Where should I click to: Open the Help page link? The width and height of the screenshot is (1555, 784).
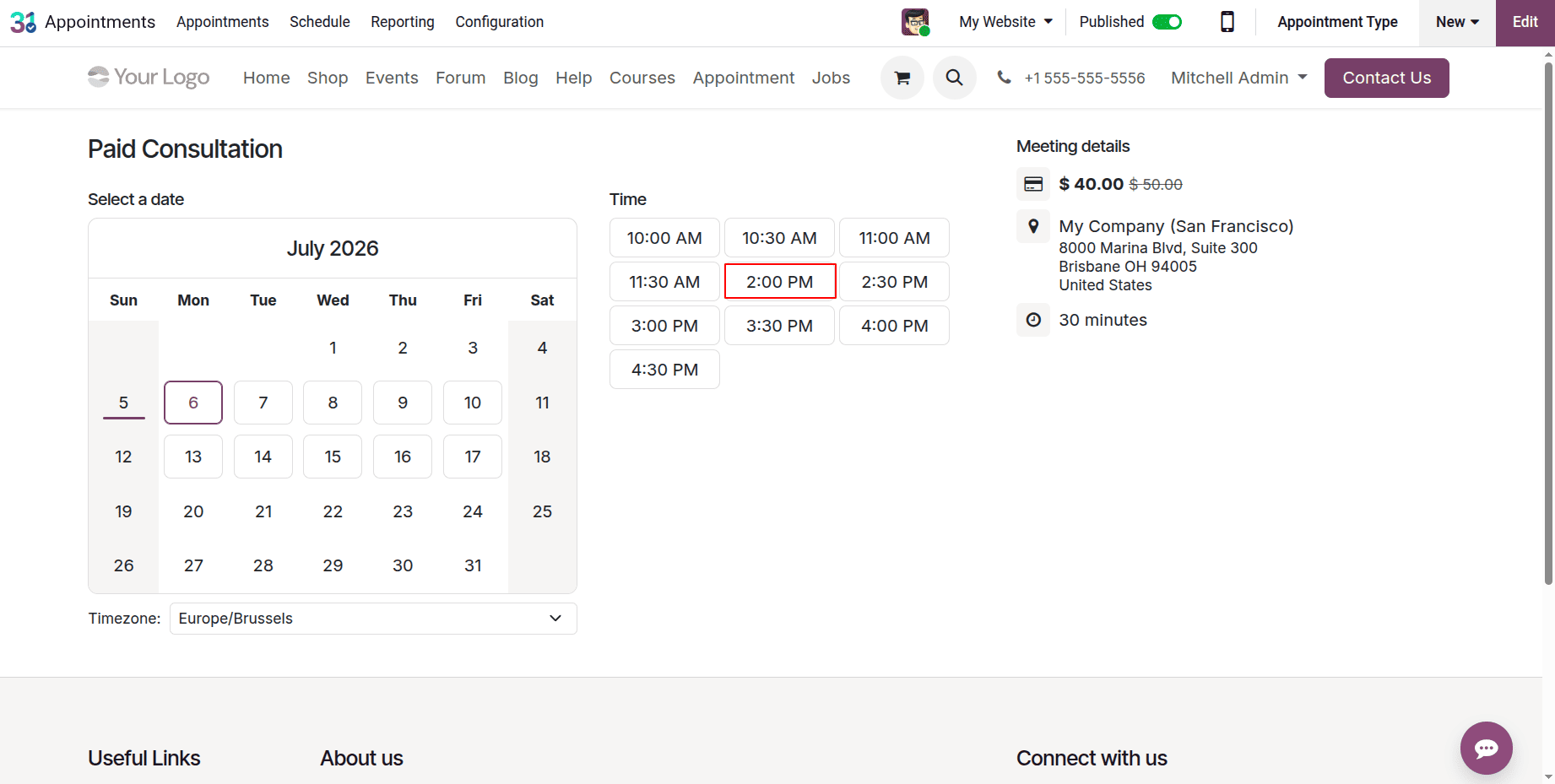pos(574,78)
